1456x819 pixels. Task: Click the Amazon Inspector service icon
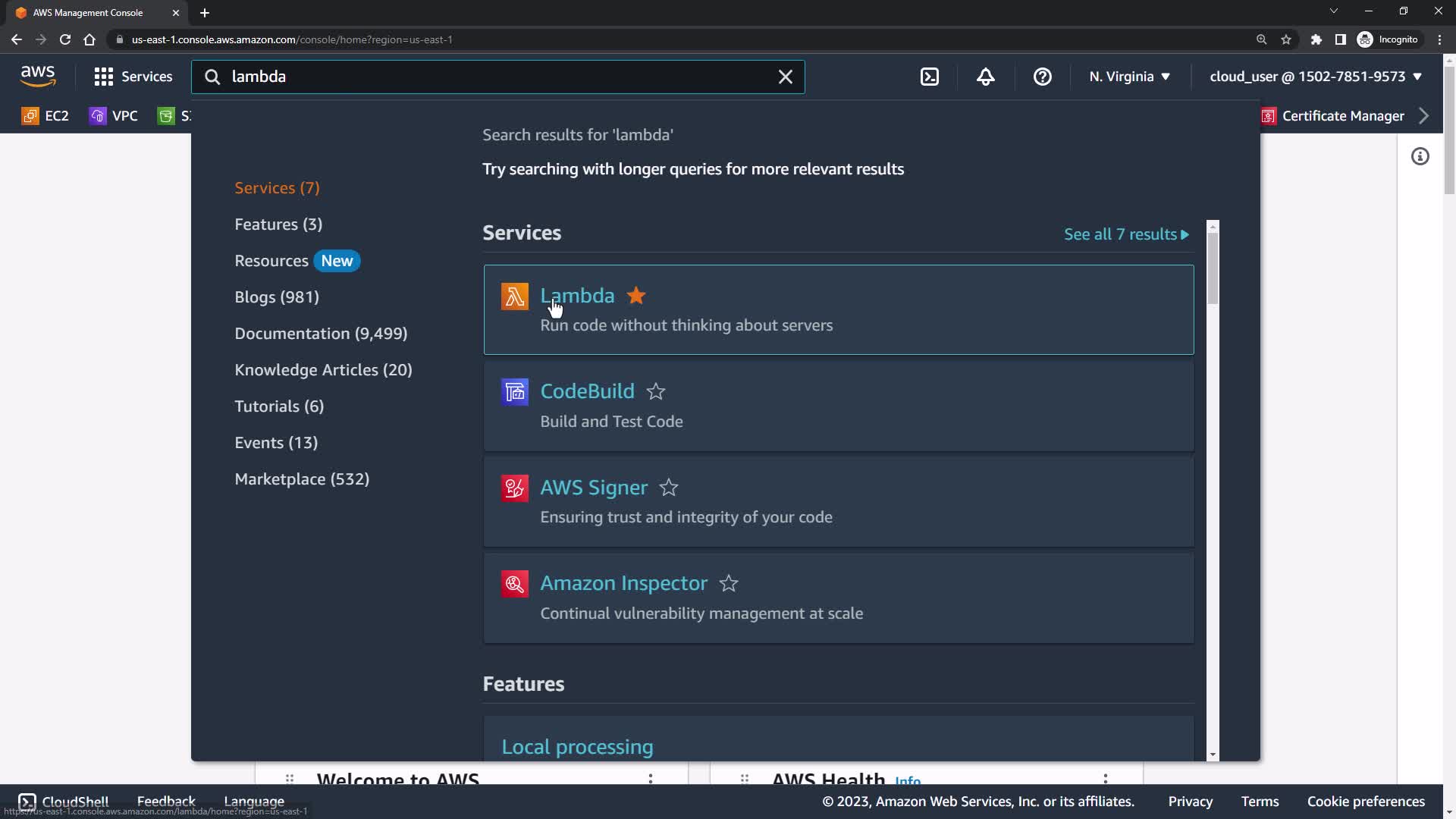point(514,584)
